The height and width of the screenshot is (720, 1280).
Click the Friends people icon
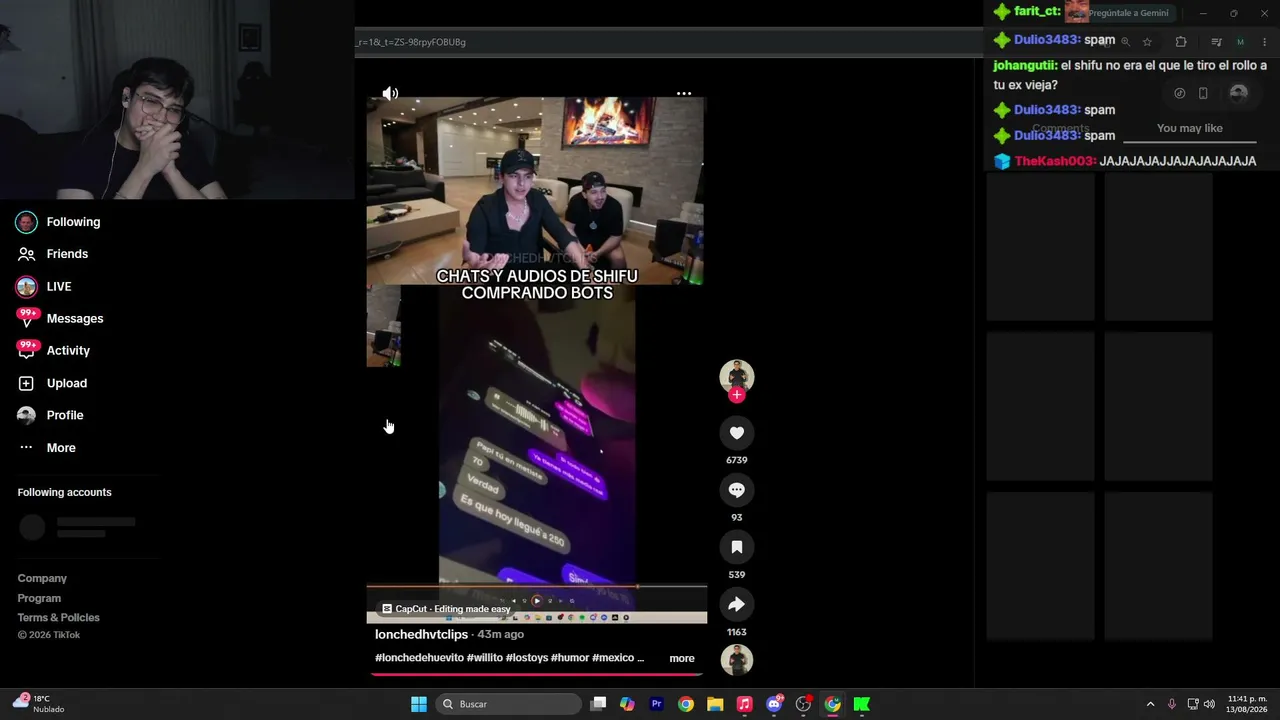(27, 254)
